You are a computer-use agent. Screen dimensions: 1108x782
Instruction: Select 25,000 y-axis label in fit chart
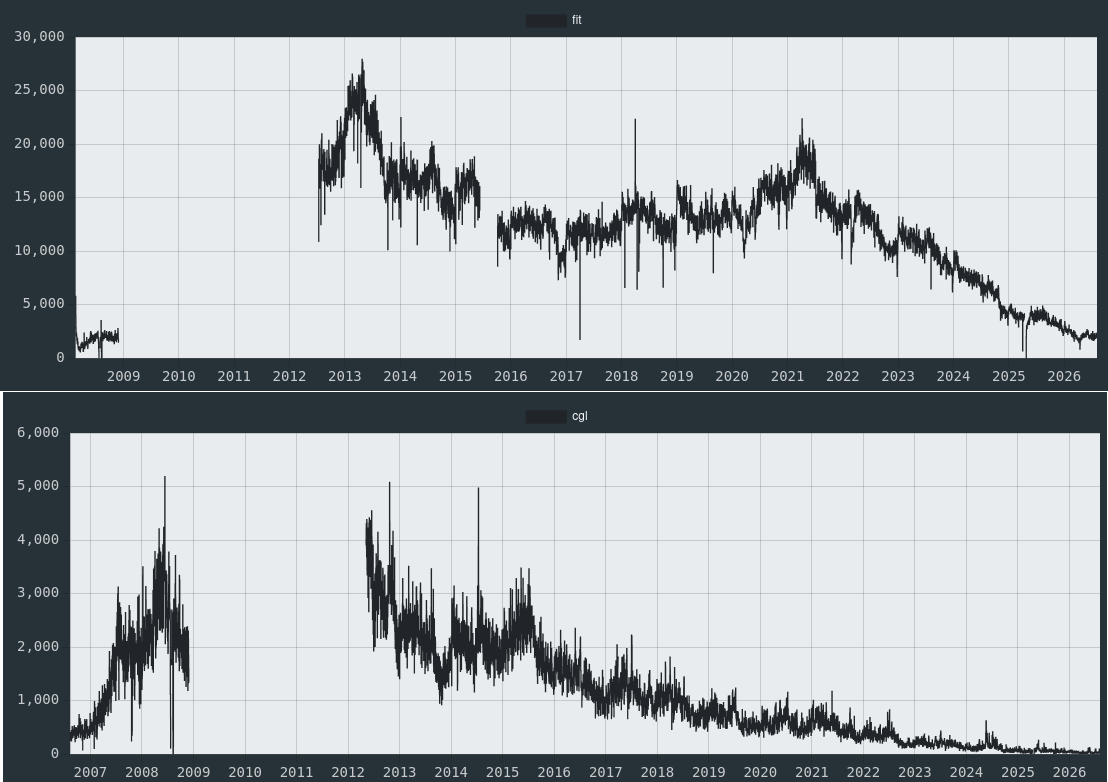(x=39, y=90)
